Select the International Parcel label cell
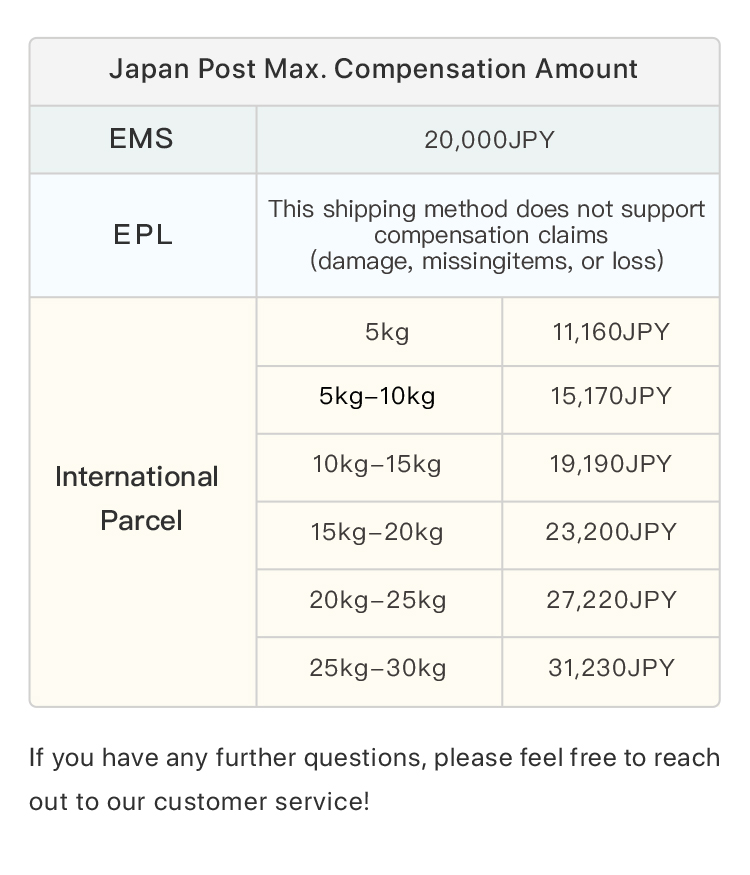Viewport: 750px width, 875px height. [140, 498]
